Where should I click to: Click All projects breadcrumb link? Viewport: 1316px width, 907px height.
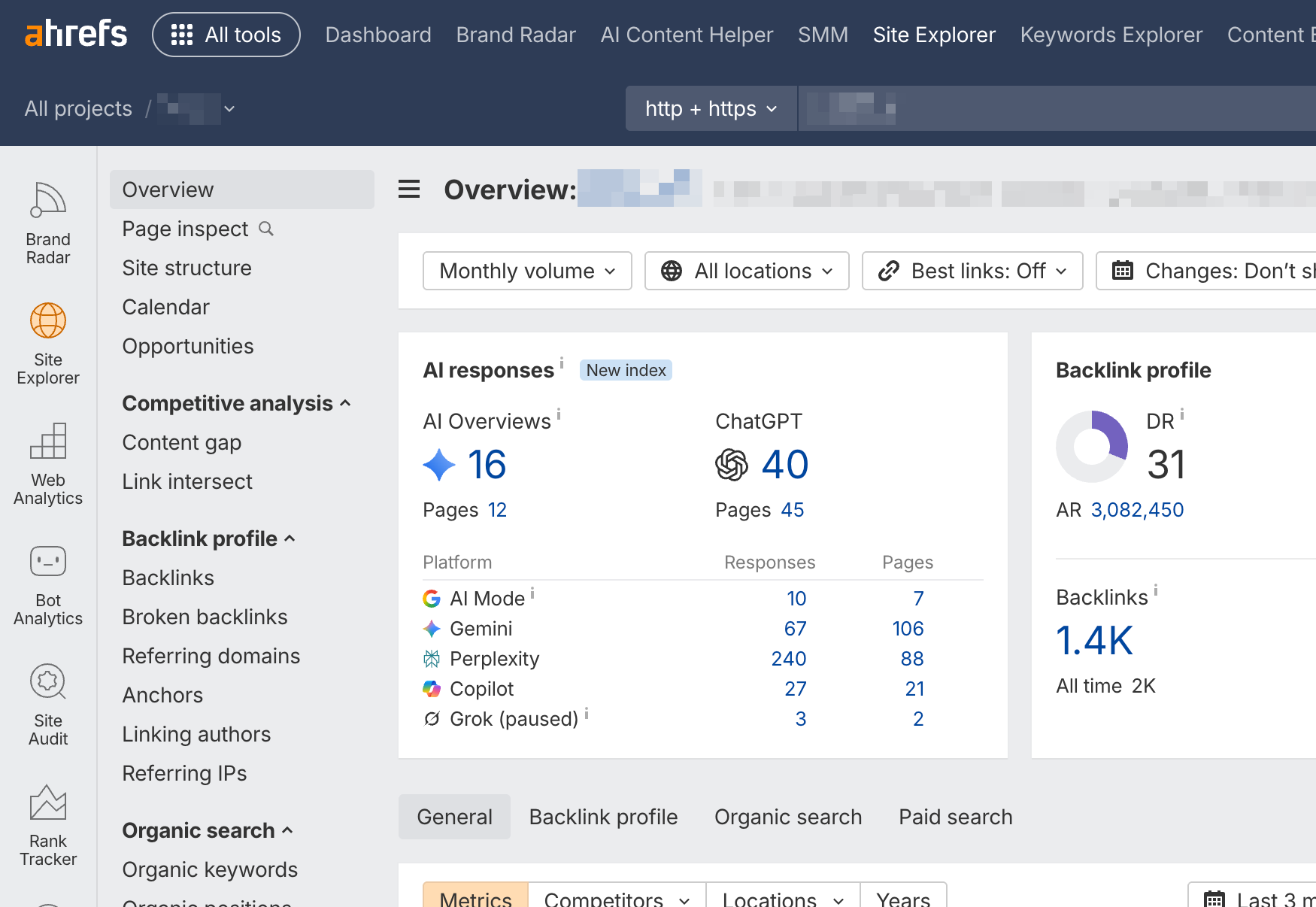pos(78,108)
